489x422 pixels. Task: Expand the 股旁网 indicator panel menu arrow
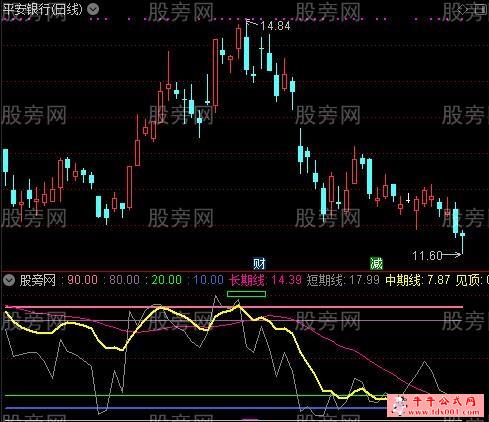coord(9,280)
